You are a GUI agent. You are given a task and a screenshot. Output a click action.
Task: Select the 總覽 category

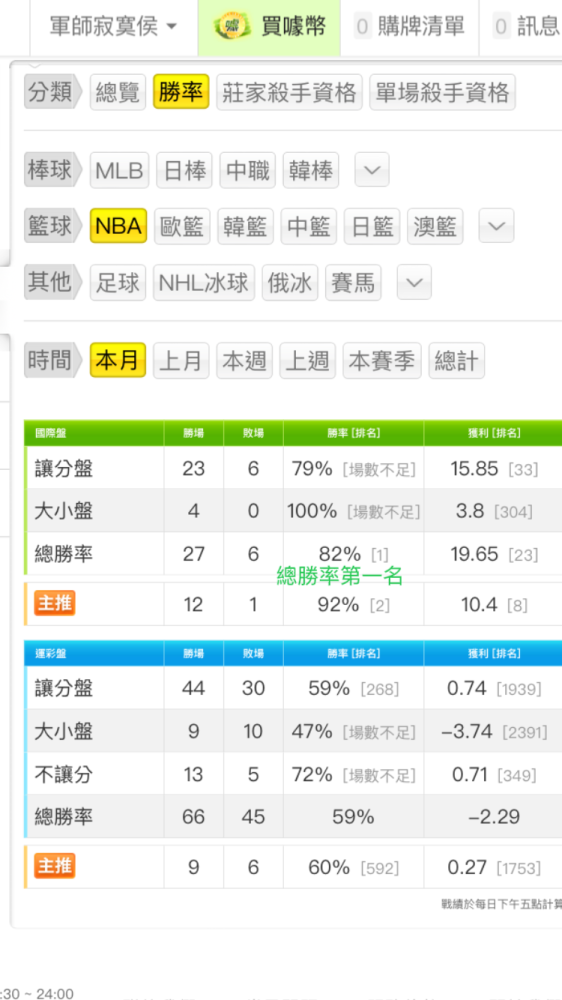pos(118,92)
